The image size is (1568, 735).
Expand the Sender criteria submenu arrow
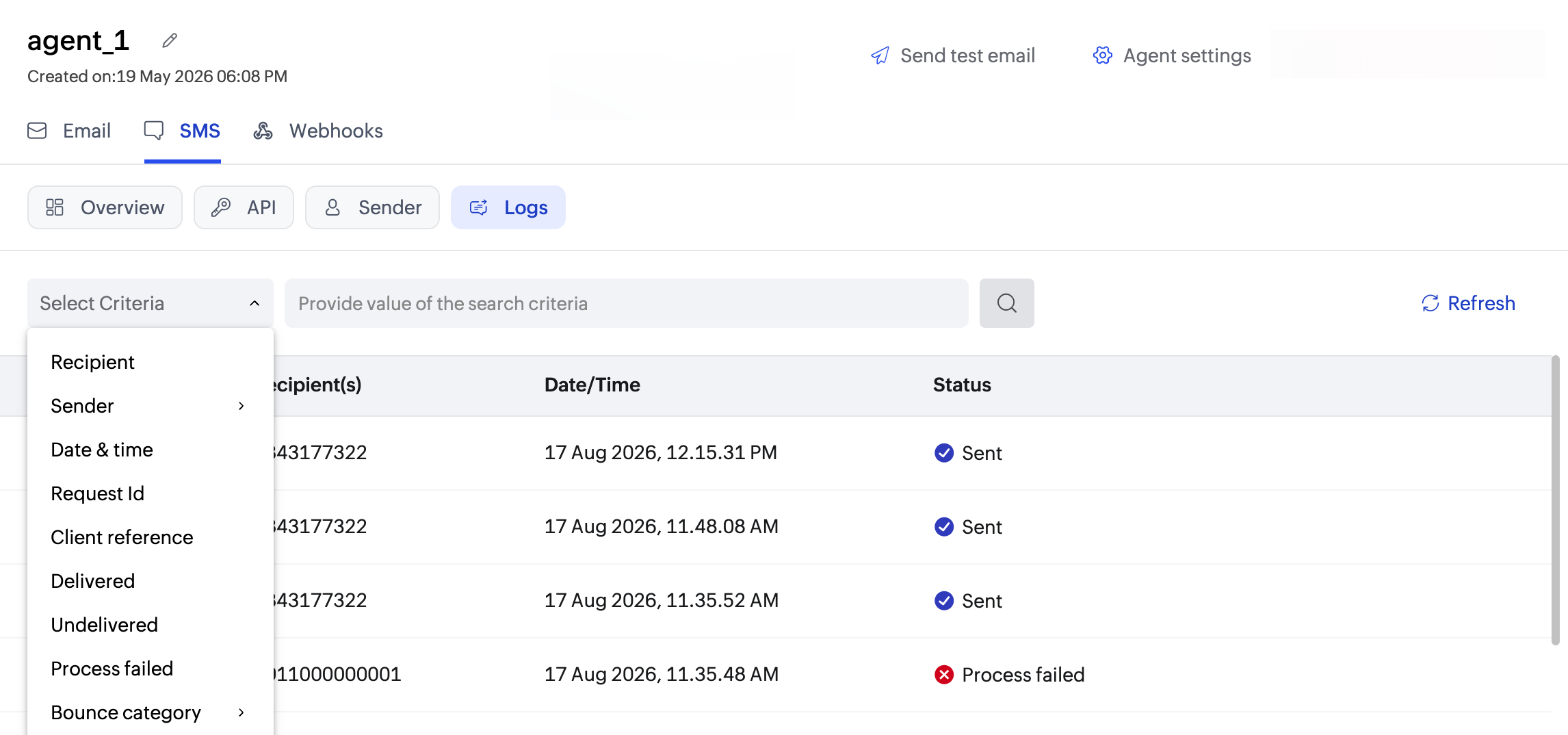241,406
